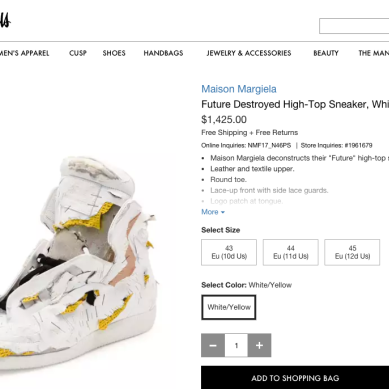
Task: Open The Man's menu item
Action: pyautogui.click(x=374, y=53)
